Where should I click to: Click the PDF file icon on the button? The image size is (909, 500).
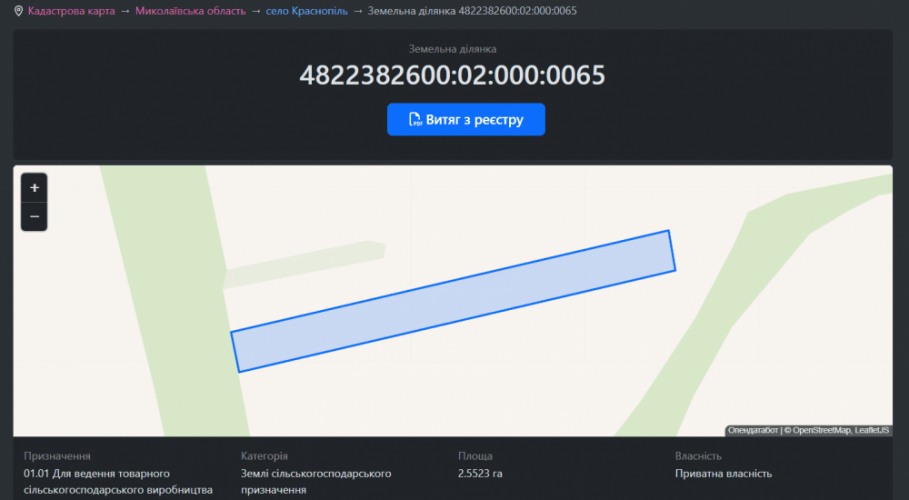coord(415,120)
